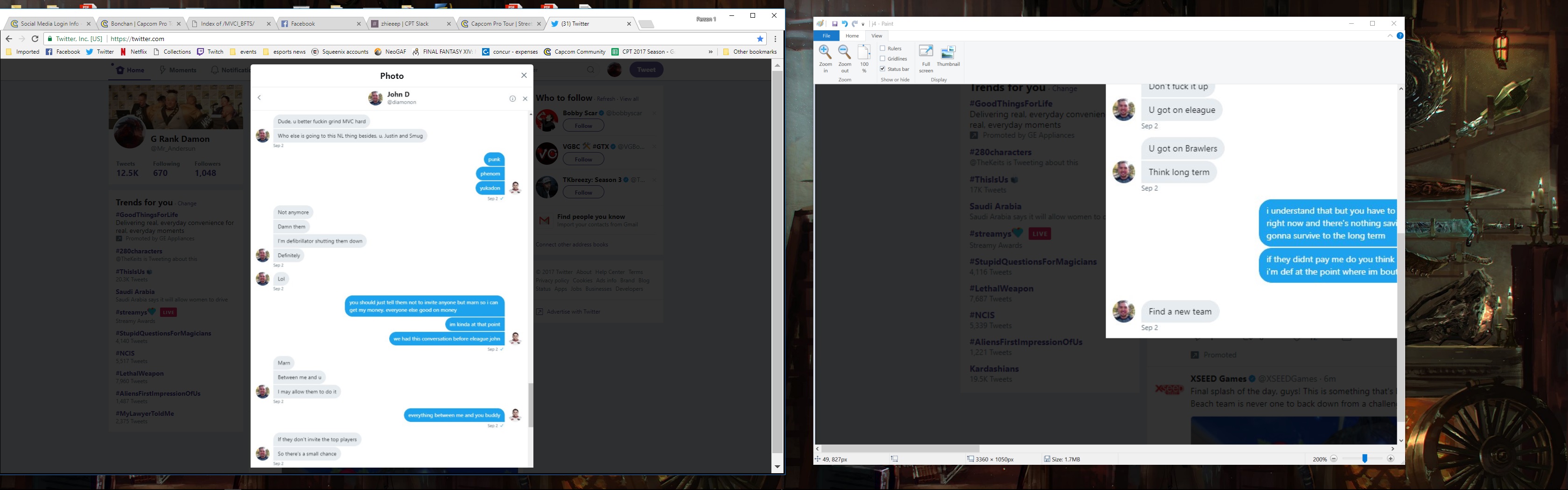The height and width of the screenshot is (490, 1568).
Task: Go back a page in Chrome
Action: pos(8,38)
